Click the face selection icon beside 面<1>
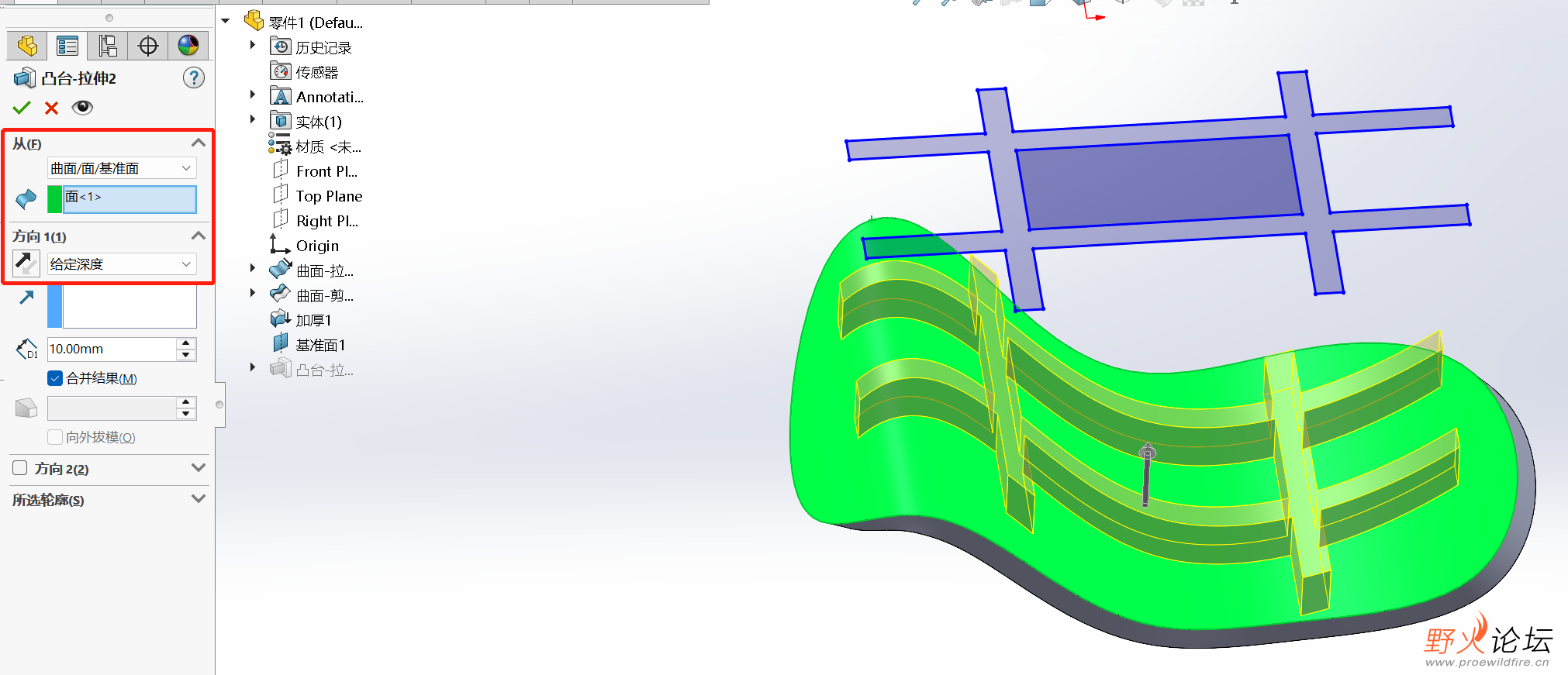The image size is (1568, 675). (26, 199)
